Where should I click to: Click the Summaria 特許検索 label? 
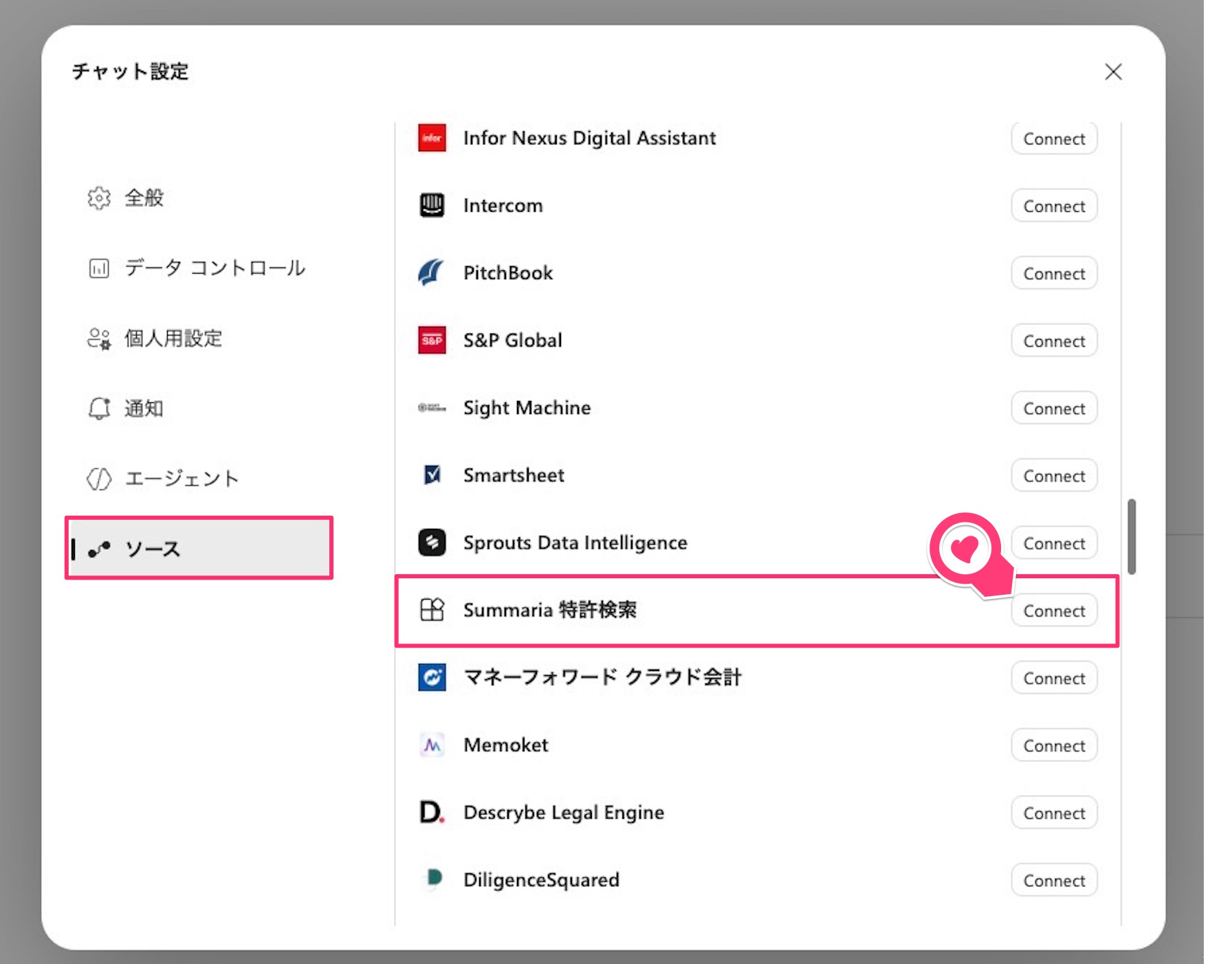tap(549, 609)
